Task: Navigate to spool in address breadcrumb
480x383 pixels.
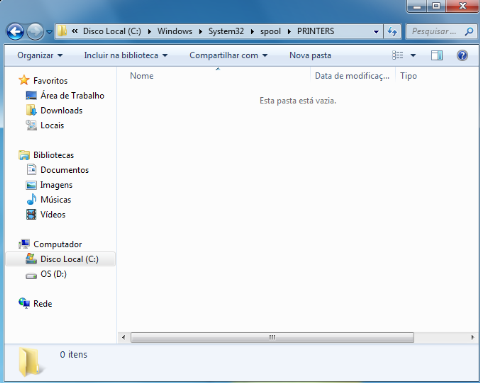Action: [270, 31]
